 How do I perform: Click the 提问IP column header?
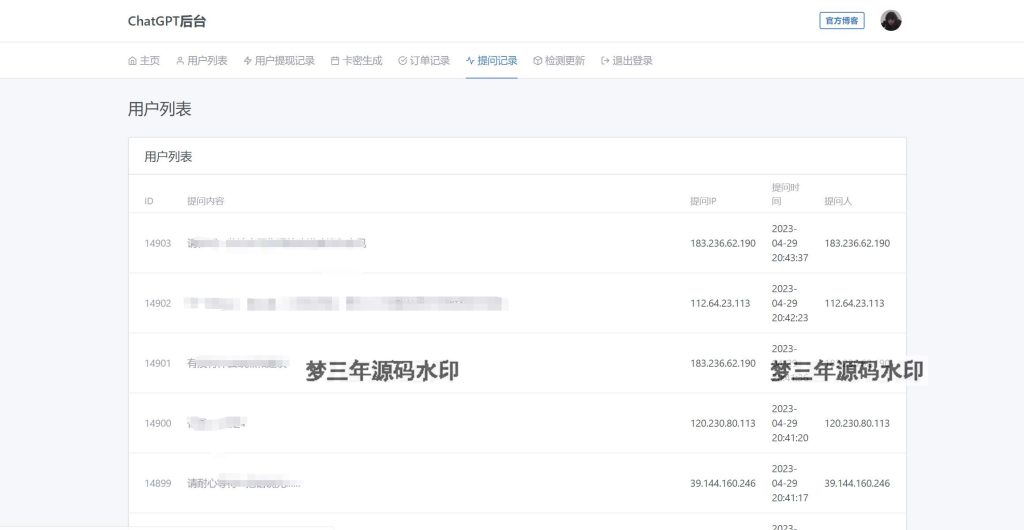coord(703,201)
